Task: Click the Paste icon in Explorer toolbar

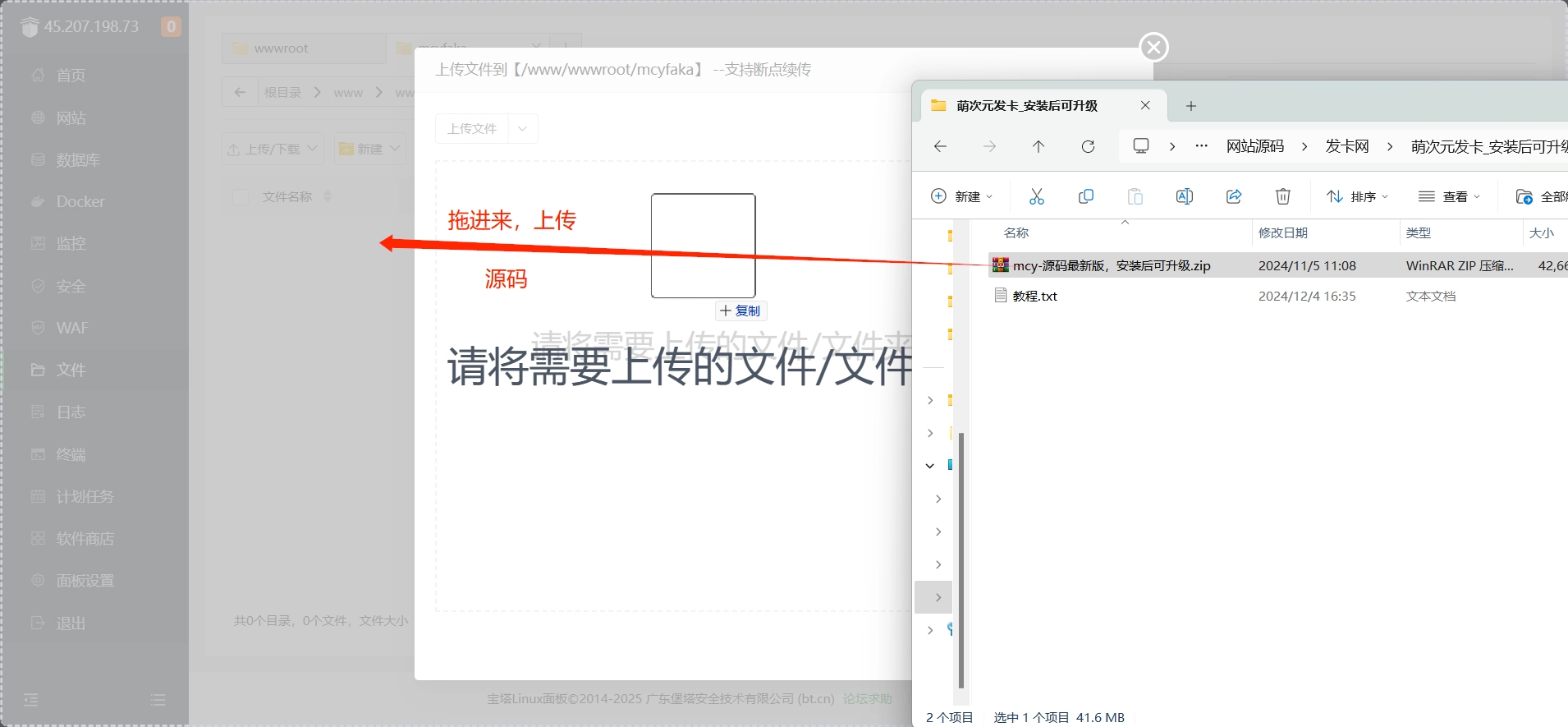Action: pos(1135,196)
